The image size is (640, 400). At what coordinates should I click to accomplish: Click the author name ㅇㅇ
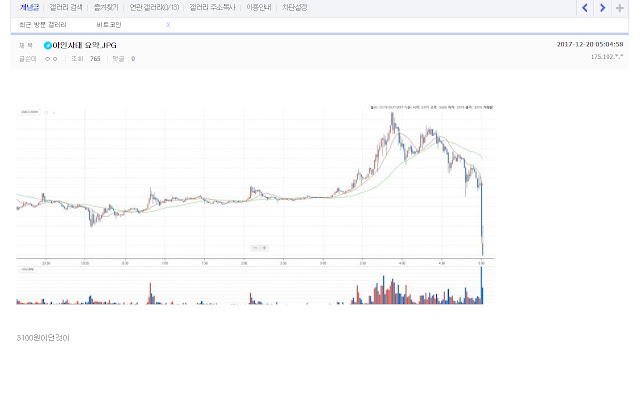(51, 59)
